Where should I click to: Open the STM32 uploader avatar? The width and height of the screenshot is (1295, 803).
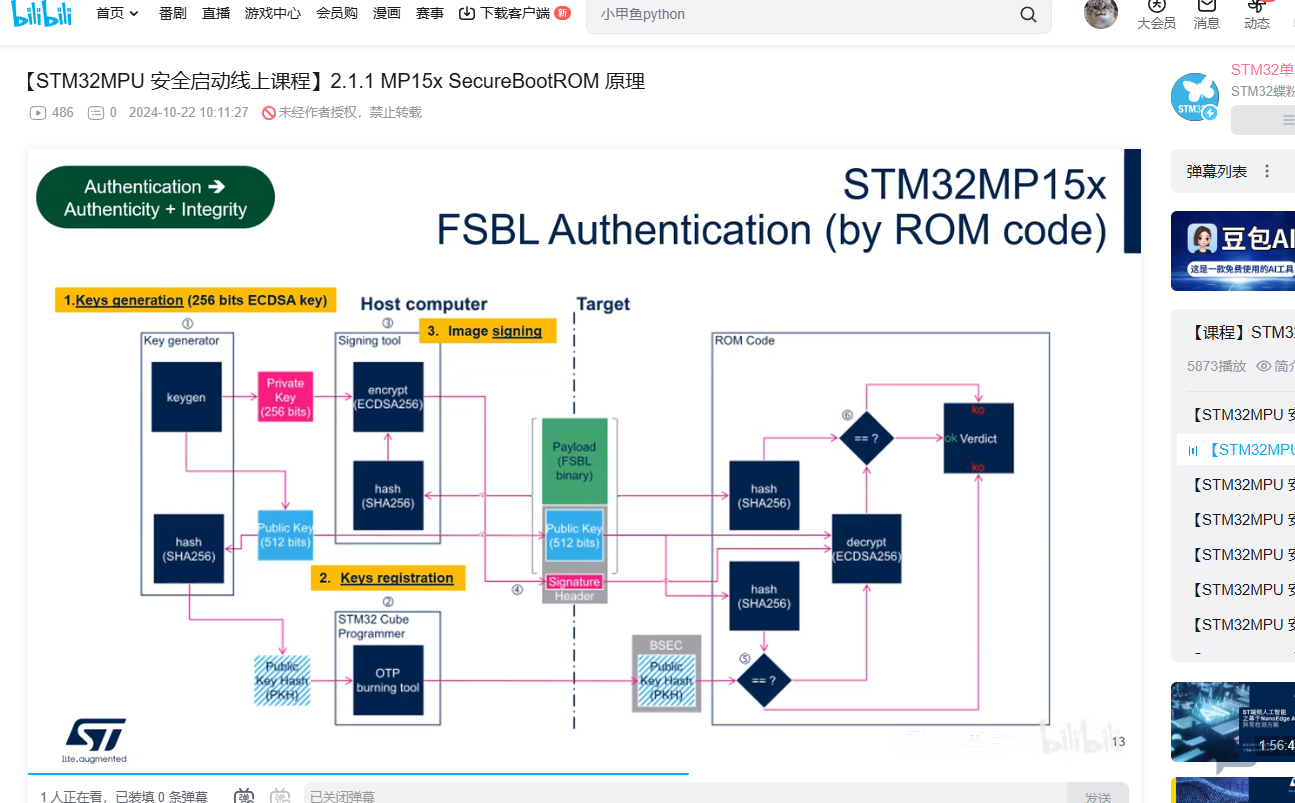[x=1195, y=97]
